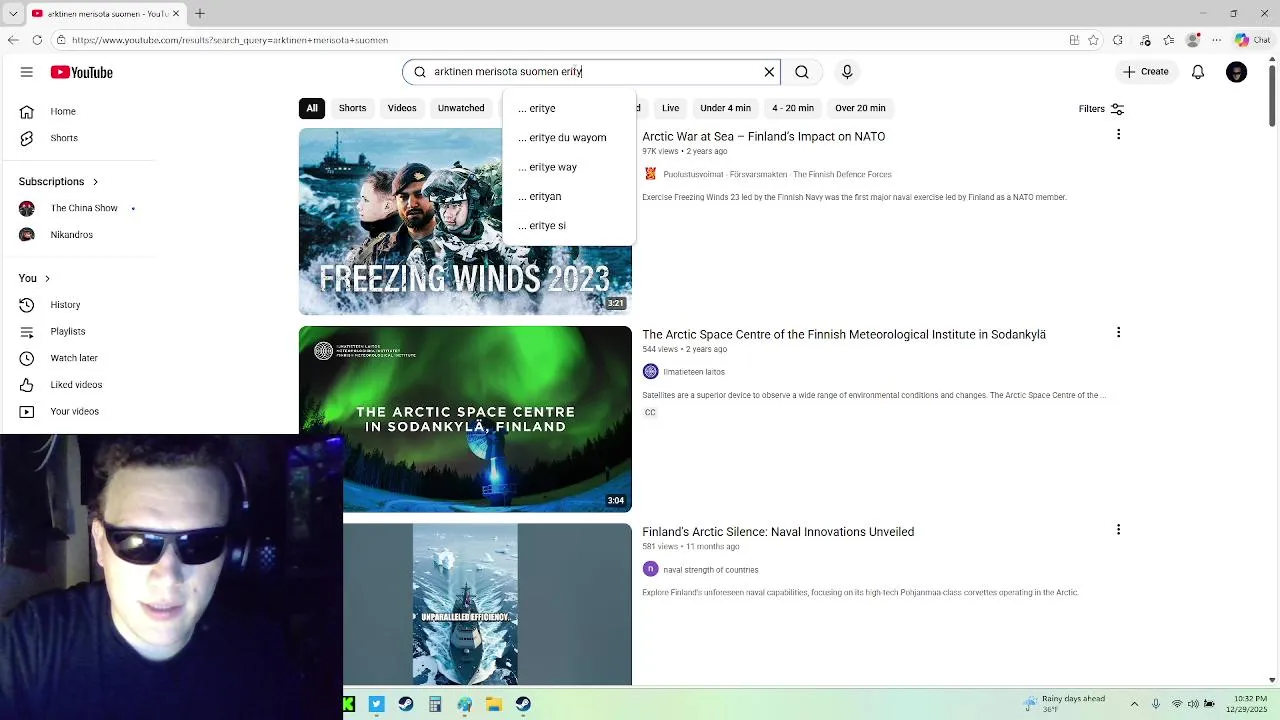Click the YouTube logo
The height and width of the screenshot is (720, 1280).
coord(82,72)
